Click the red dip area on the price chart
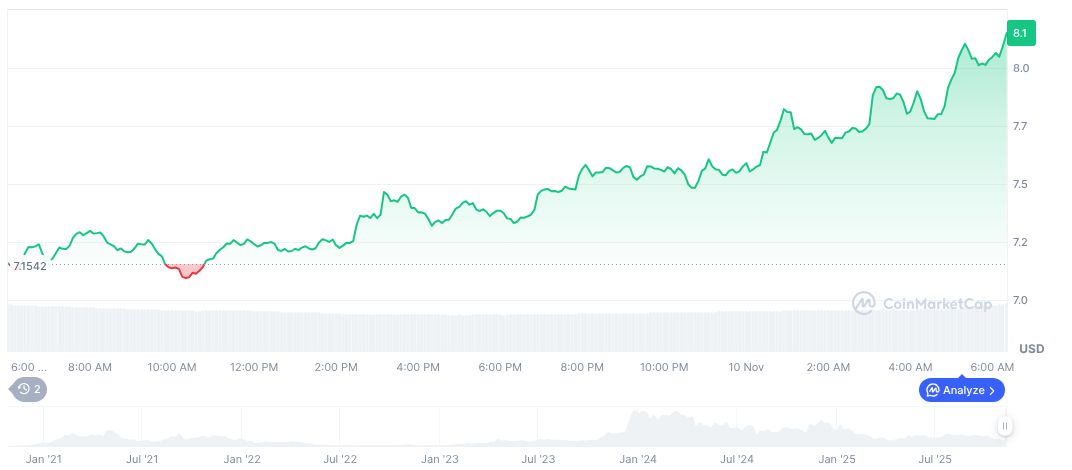The width and height of the screenshot is (1072, 470). click(185, 270)
